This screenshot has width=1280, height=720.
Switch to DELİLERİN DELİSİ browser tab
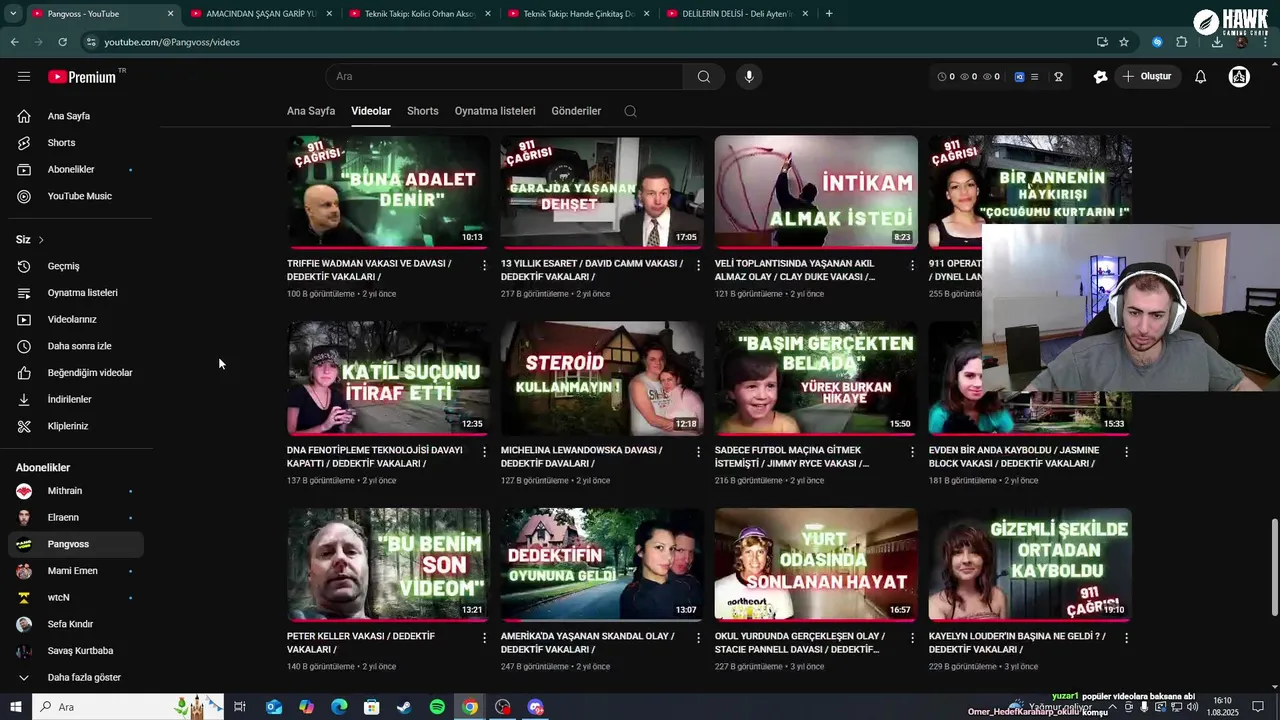point(736,14)
